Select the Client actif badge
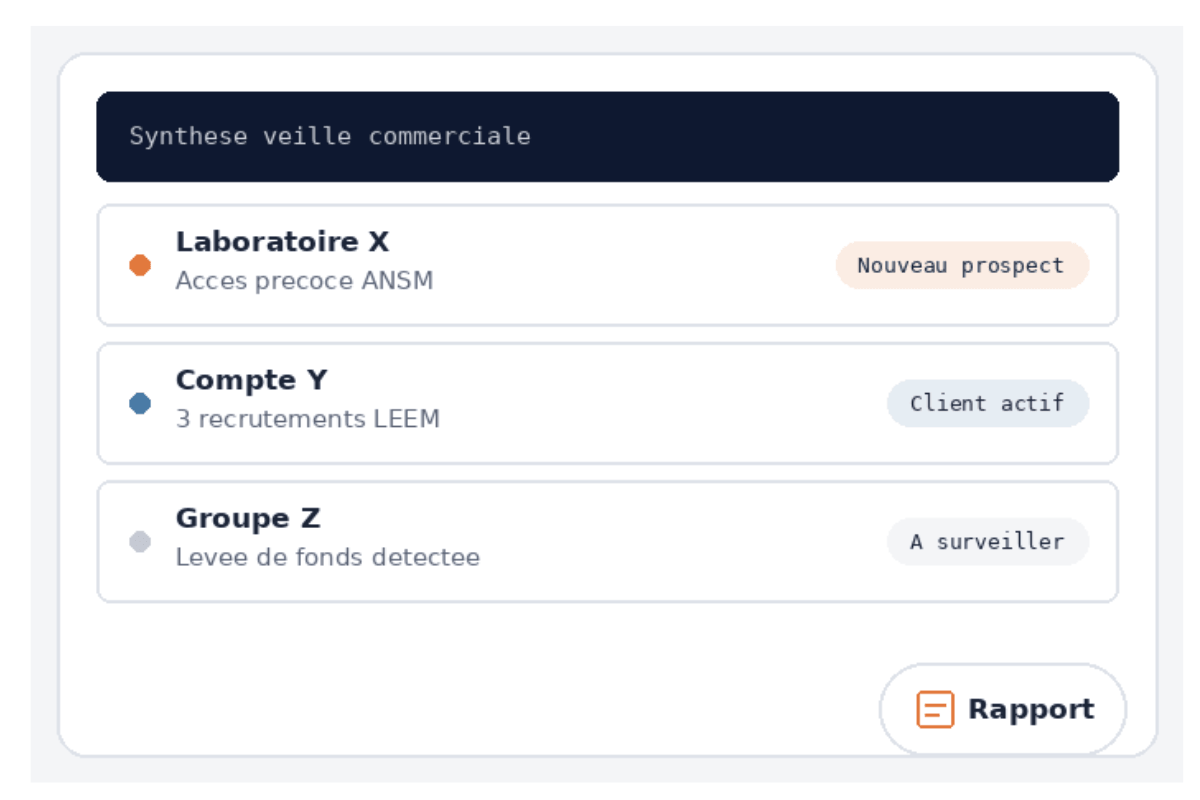 coord(988,403)
